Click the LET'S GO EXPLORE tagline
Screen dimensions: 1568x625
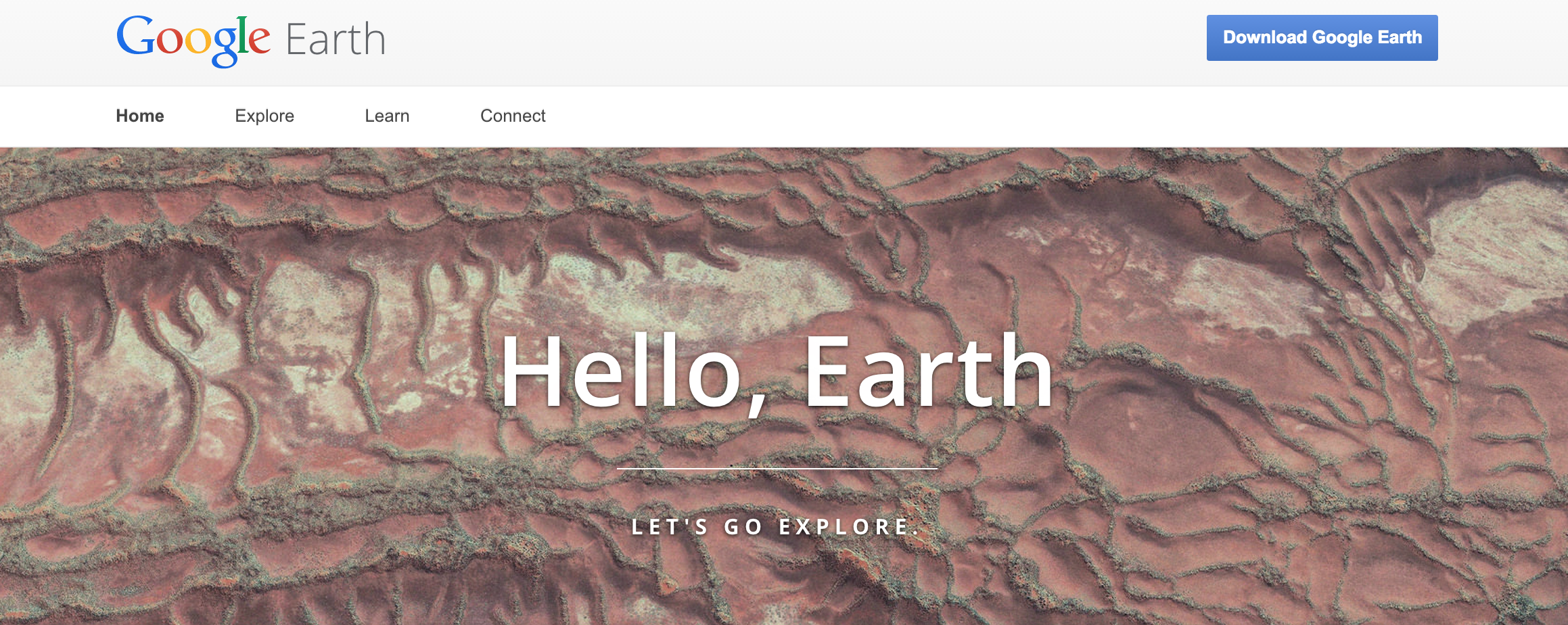tap(777, 527)
